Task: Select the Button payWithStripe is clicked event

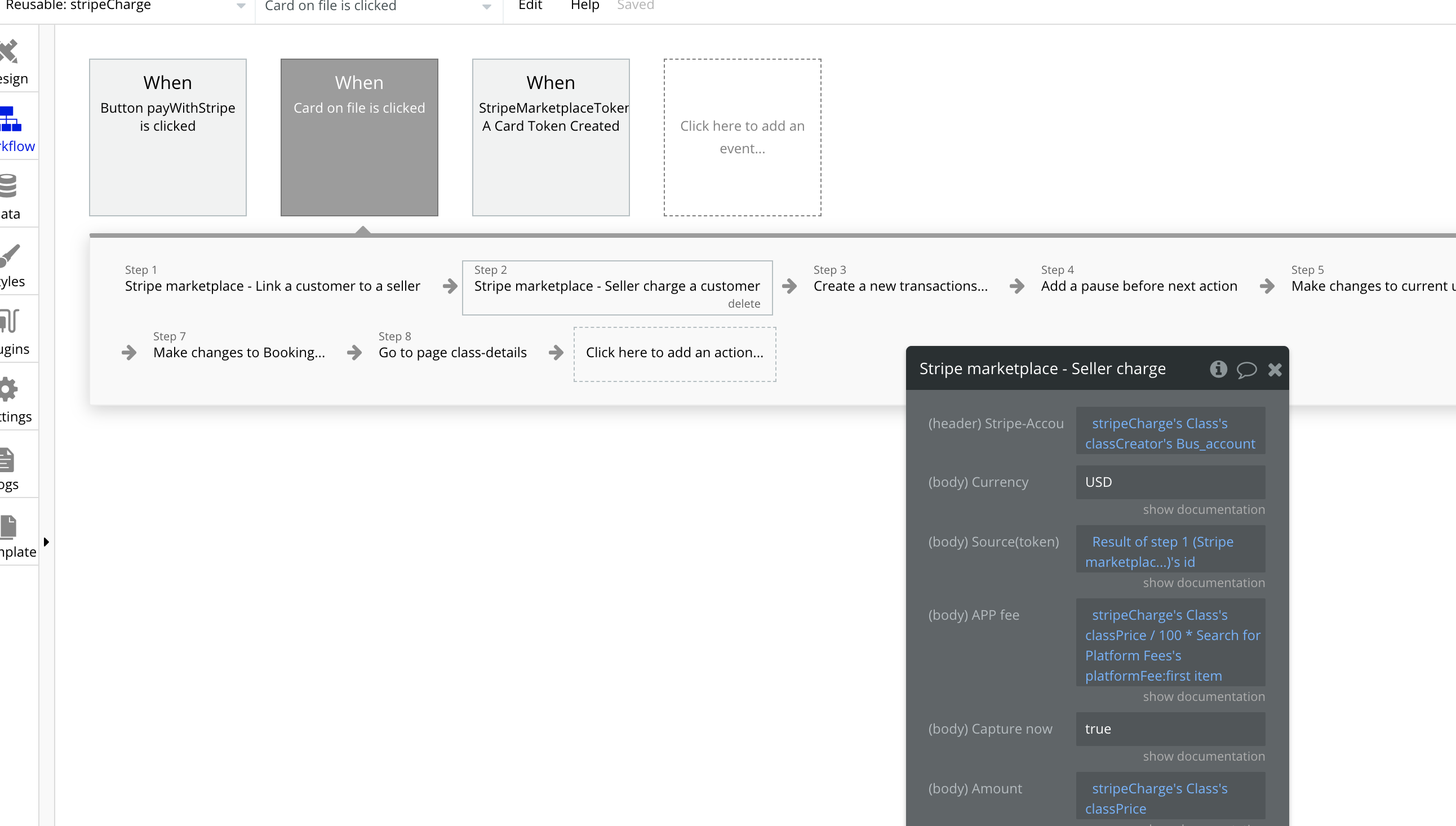Action: (168, 137)
